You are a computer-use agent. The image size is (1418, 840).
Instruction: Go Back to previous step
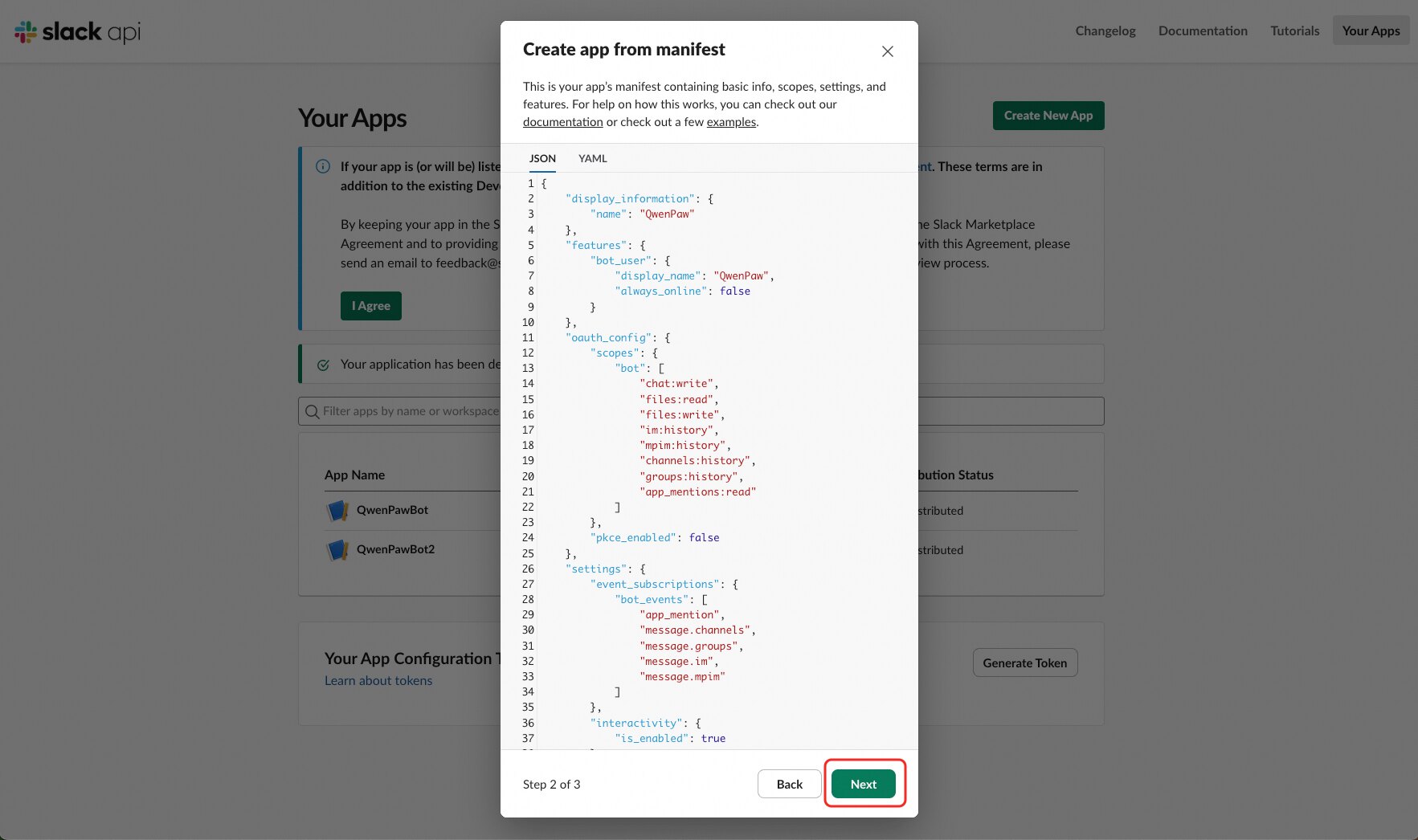[x=789, y=784]
